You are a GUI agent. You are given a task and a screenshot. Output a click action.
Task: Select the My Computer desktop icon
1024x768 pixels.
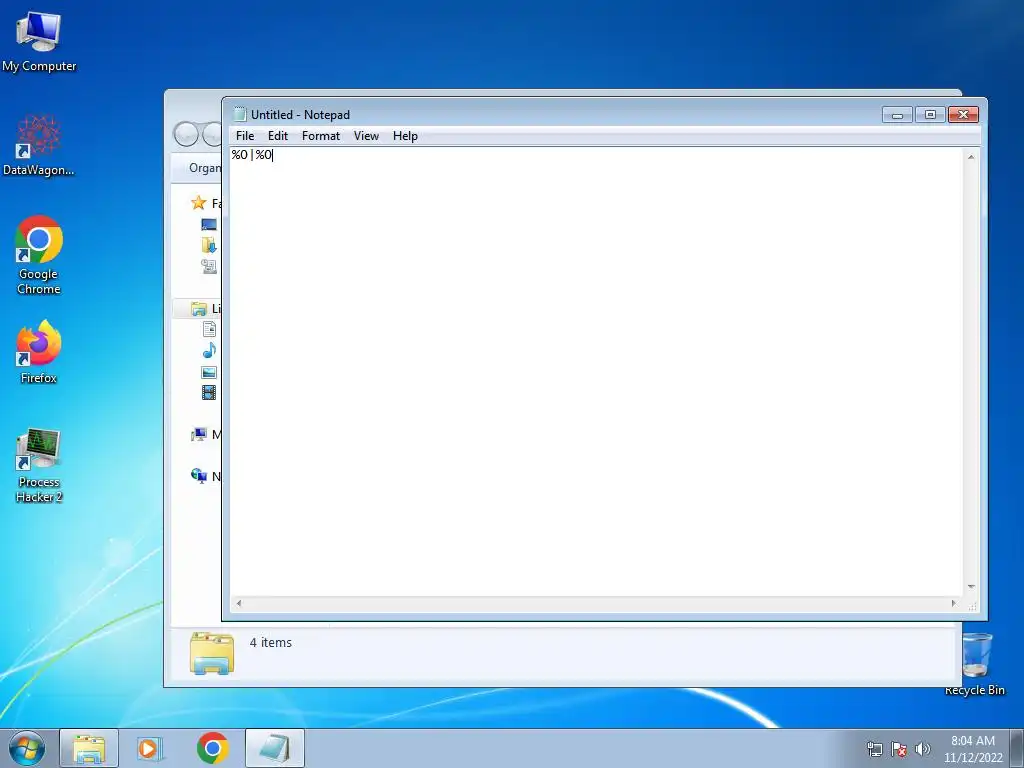click(x=39, y=42)
